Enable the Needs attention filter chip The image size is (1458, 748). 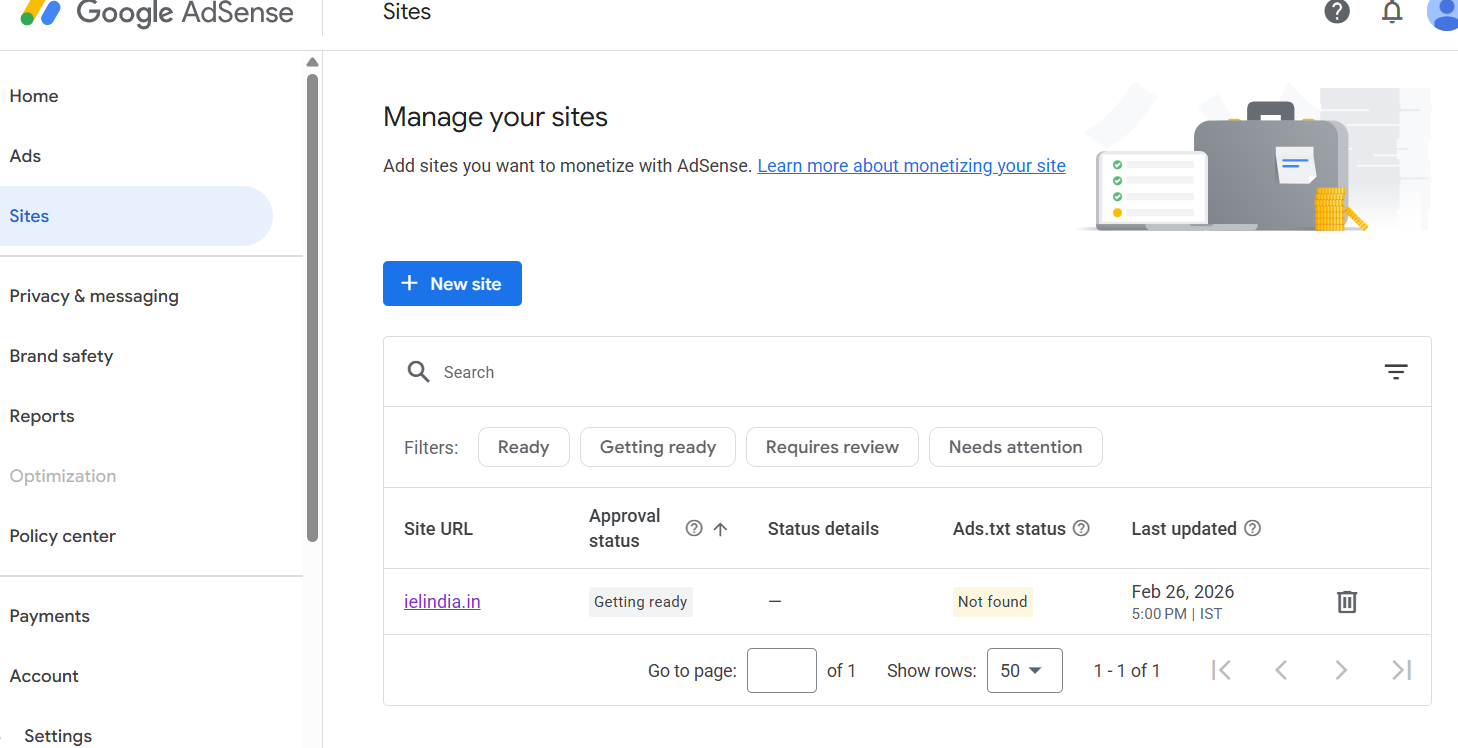(x=1015, y=447)
